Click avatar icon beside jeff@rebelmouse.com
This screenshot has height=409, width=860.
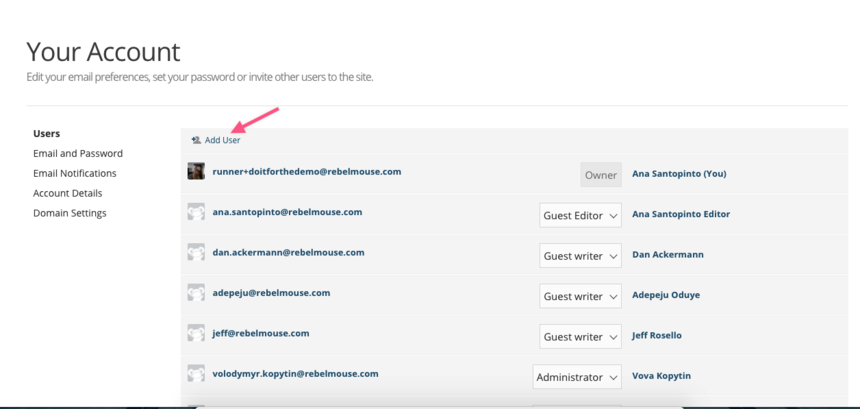pos(196,333)
